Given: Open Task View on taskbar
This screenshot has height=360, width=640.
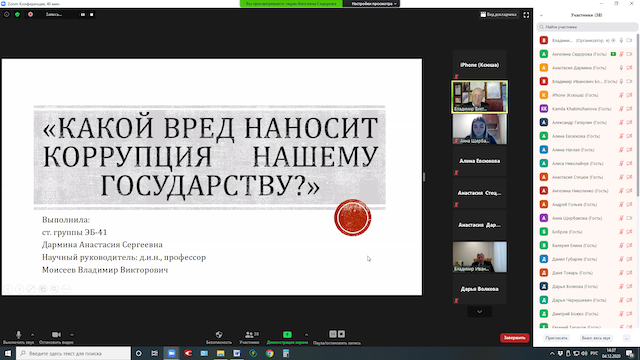Looking at the screenshot, I should tap(155, 353).
